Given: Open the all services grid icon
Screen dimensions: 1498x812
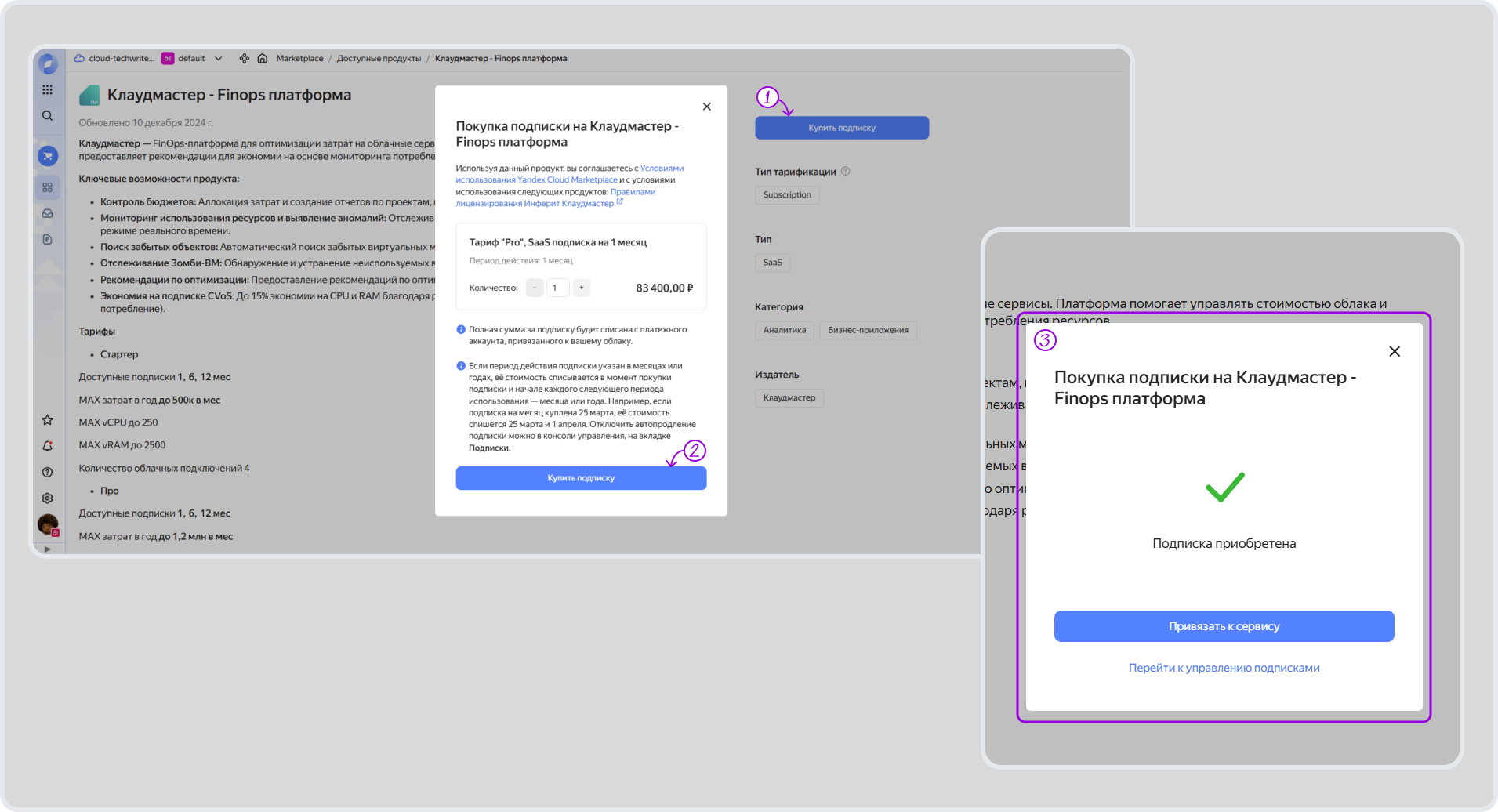Looking at the screenshot, I should pyautogui.click(x=48, y=89).
